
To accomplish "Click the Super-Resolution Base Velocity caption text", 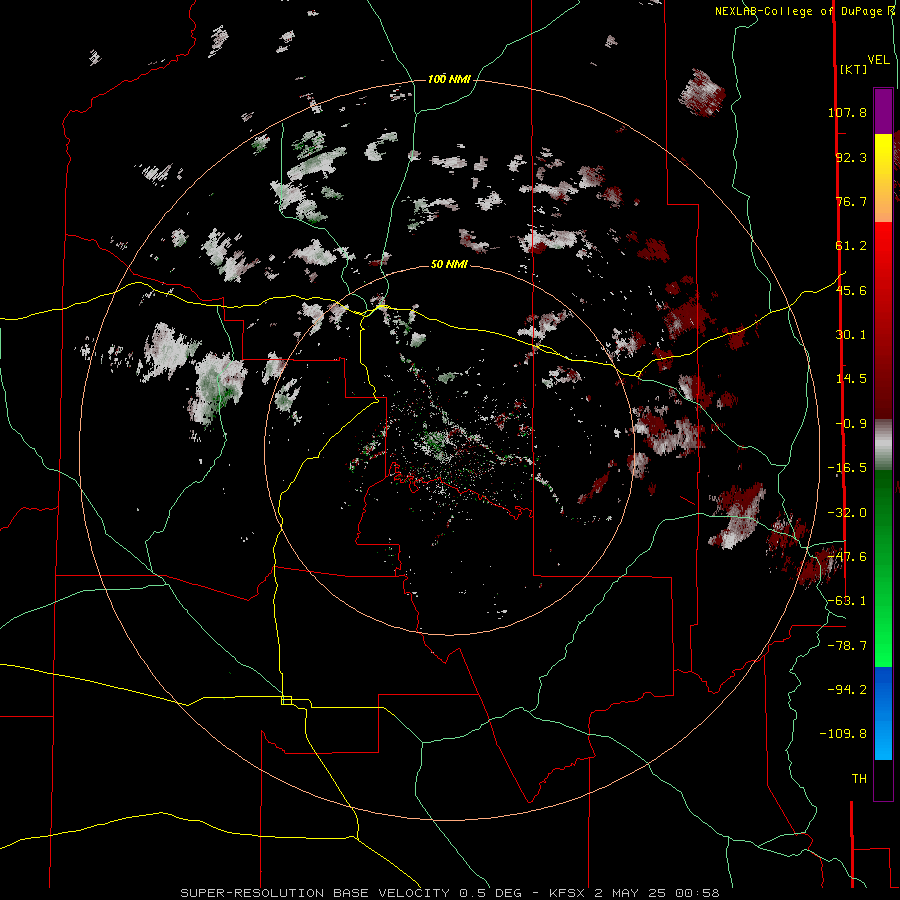I will pyautogui.click(x=317, y=893).
